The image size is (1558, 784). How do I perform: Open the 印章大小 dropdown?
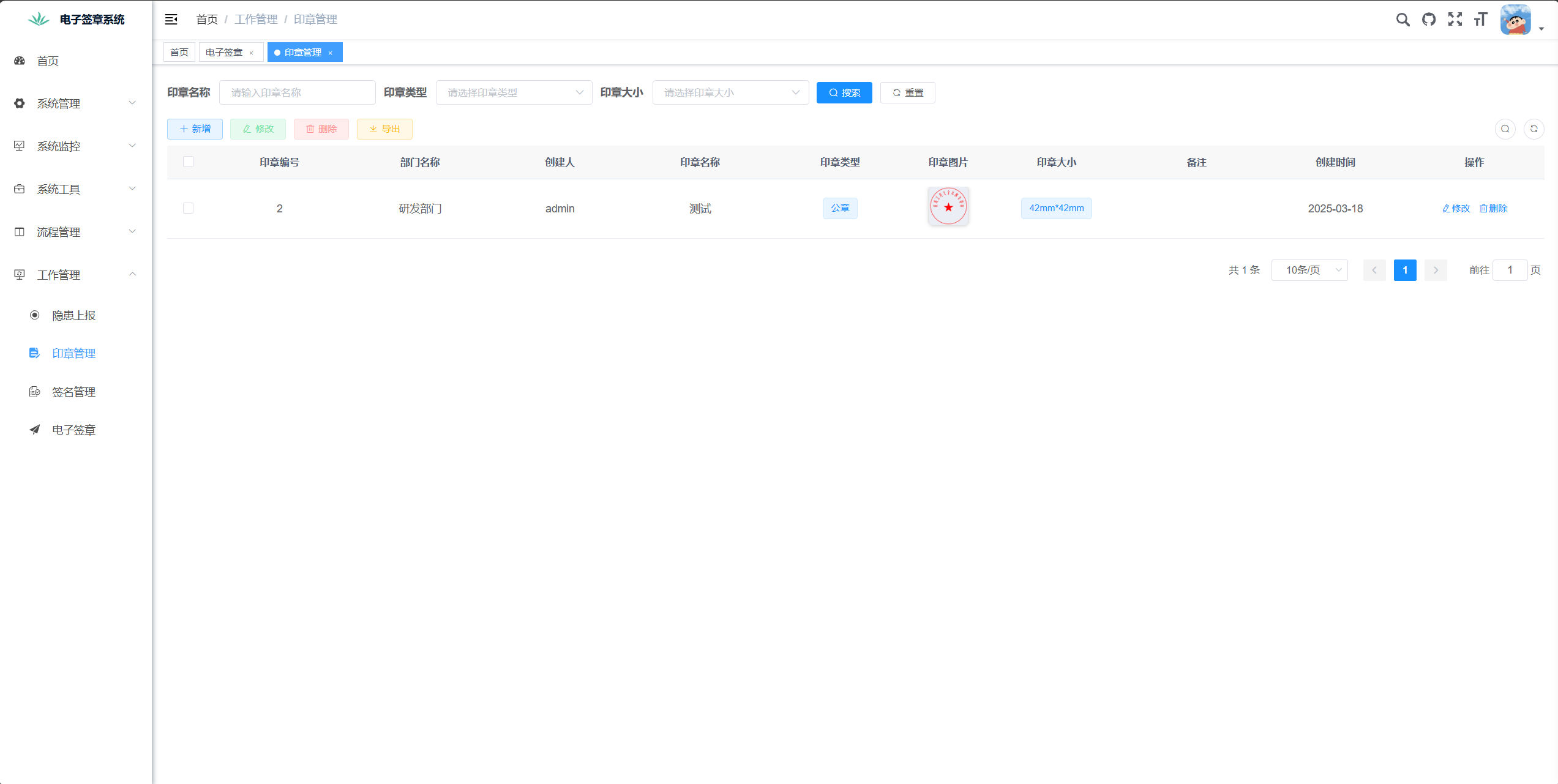730,92
